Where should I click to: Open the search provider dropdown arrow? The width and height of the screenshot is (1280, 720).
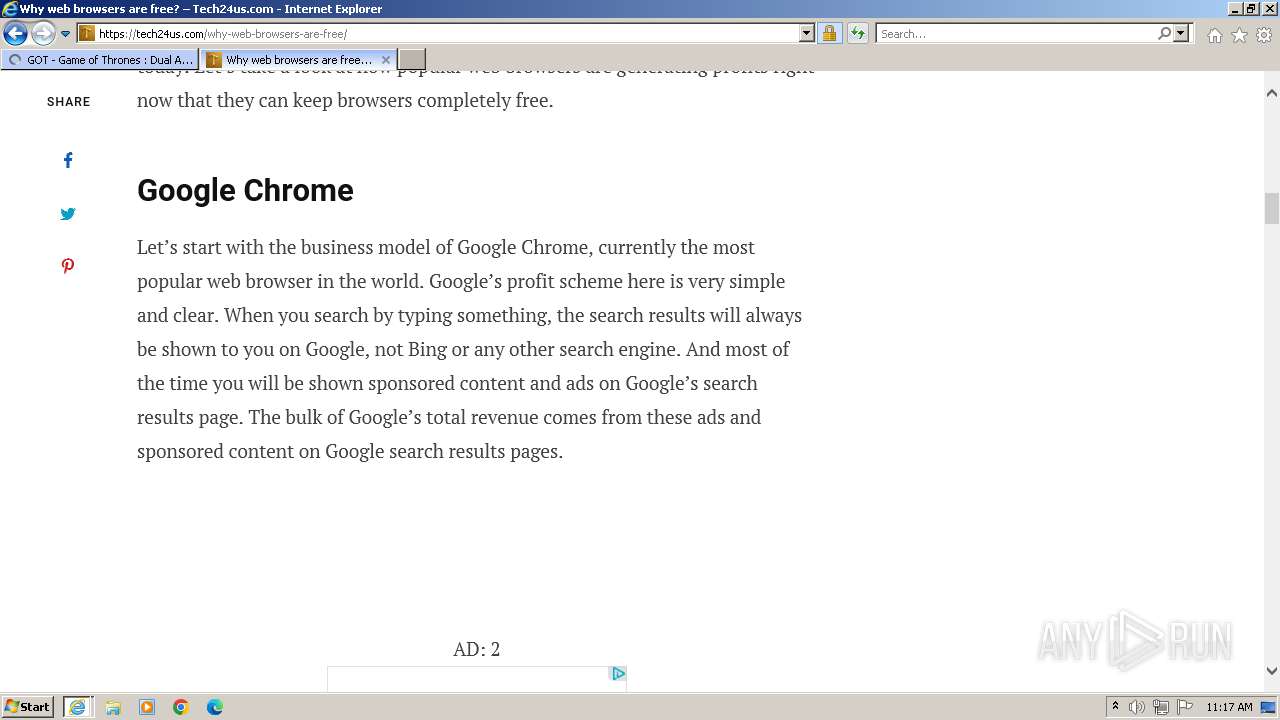pos(1181,34)
